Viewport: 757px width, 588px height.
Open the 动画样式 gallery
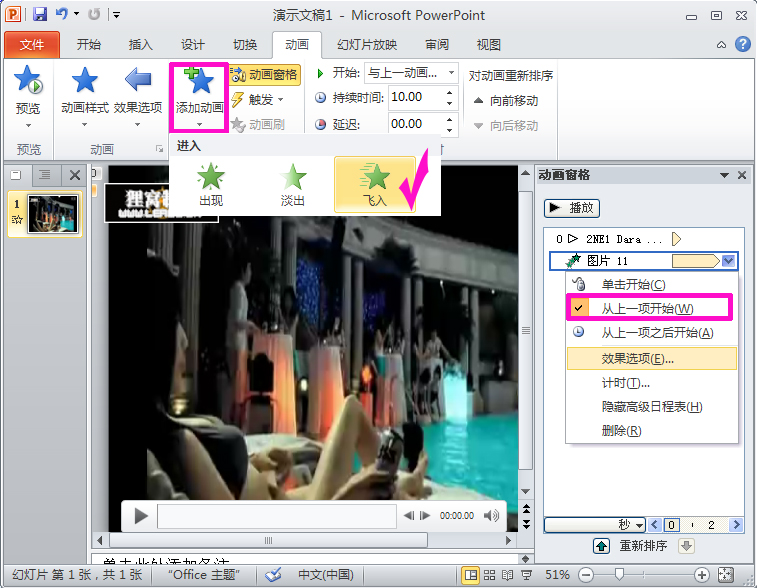pos(85,97)
